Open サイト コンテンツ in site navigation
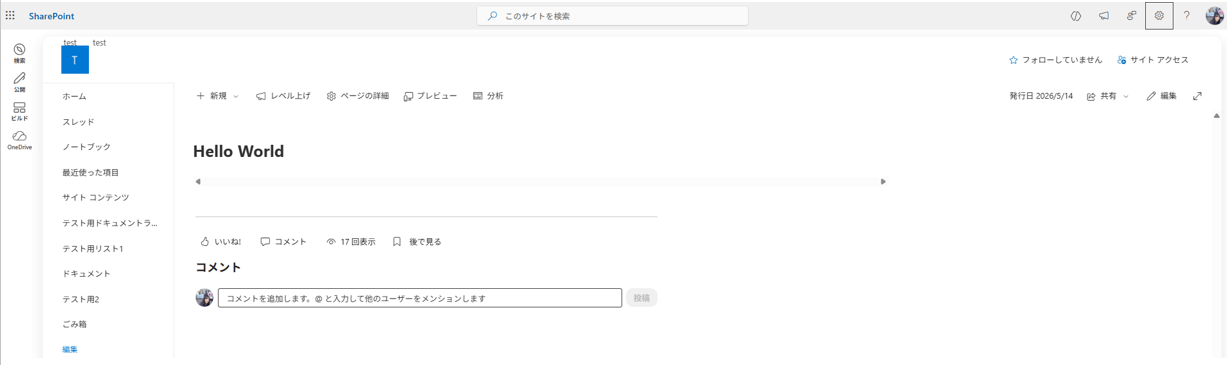Screen dimensions: 1227x365 point(95,198)
